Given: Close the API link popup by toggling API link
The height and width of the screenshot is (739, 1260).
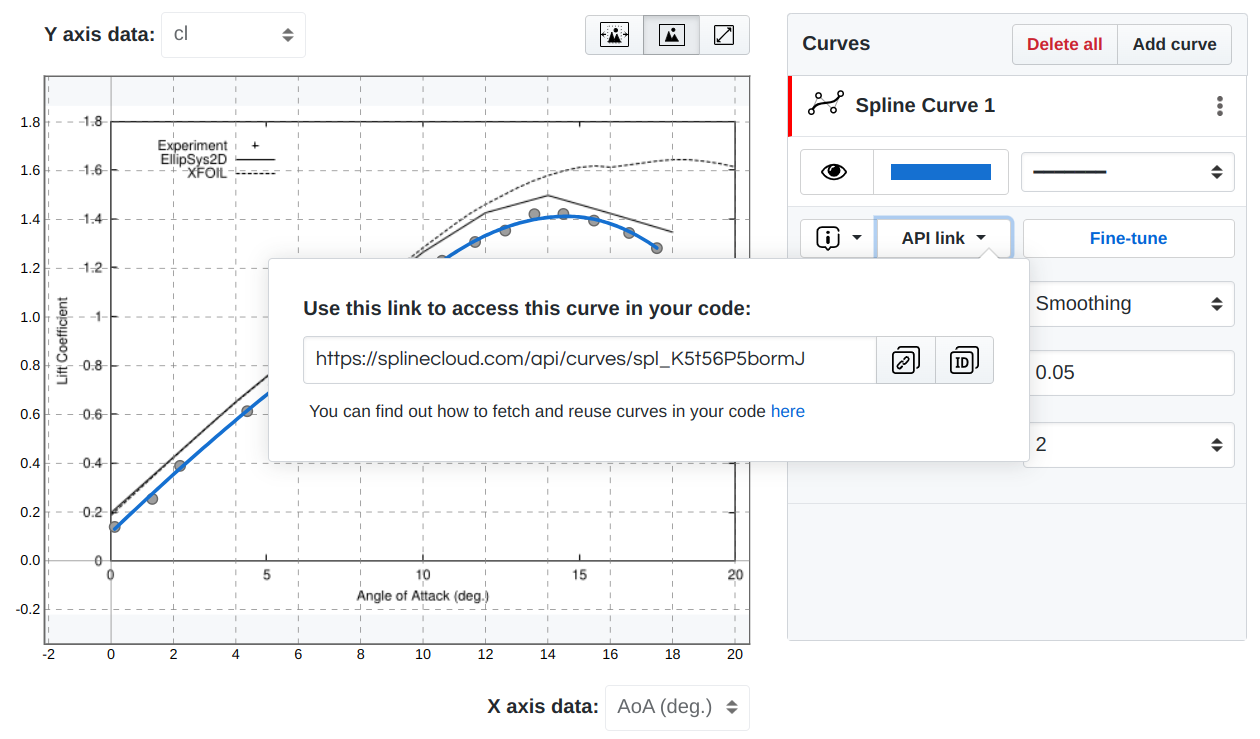Looking at the screenshot, I should (x=941, y=238).
